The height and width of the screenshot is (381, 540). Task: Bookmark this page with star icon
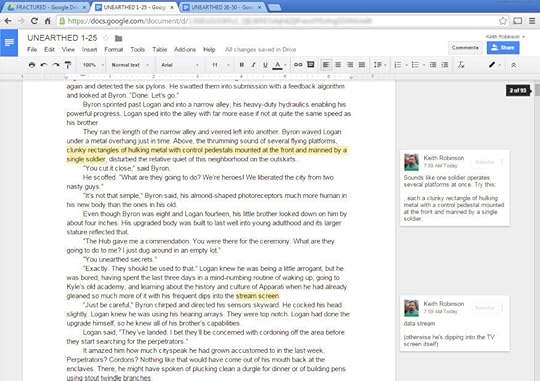click(503, 21)
